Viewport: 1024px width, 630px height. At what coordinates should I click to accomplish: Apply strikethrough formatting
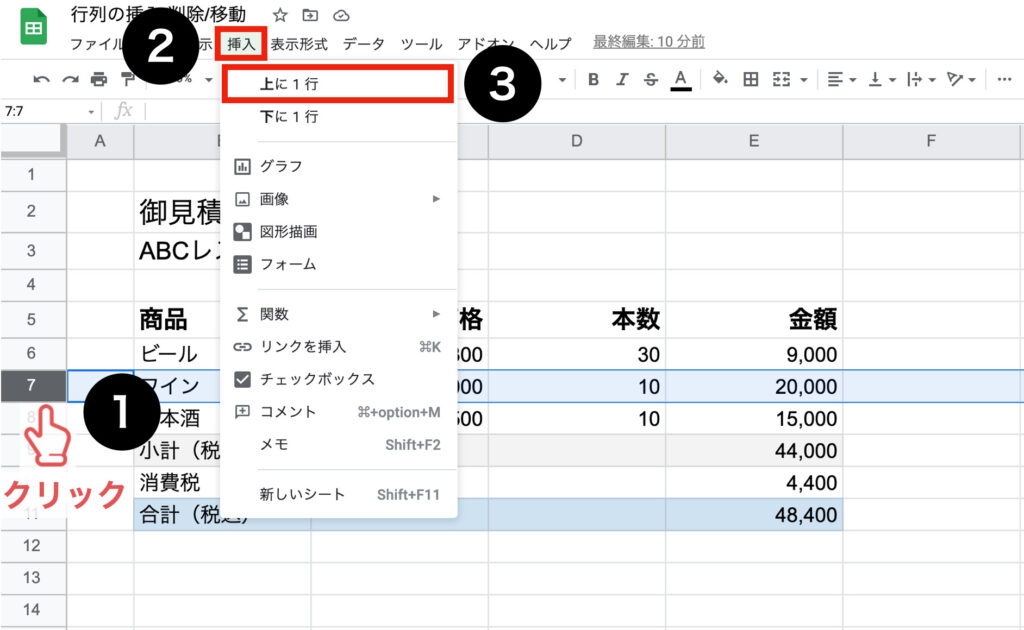(650, 80)
